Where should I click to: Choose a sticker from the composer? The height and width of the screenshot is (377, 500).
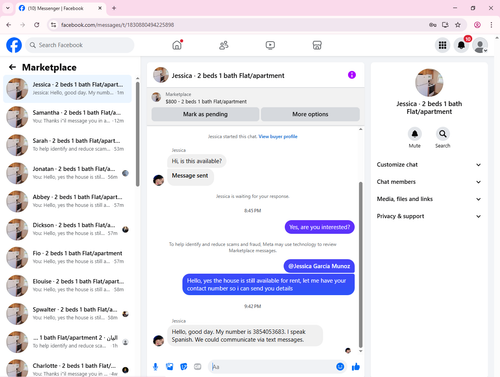click(184, 367)
